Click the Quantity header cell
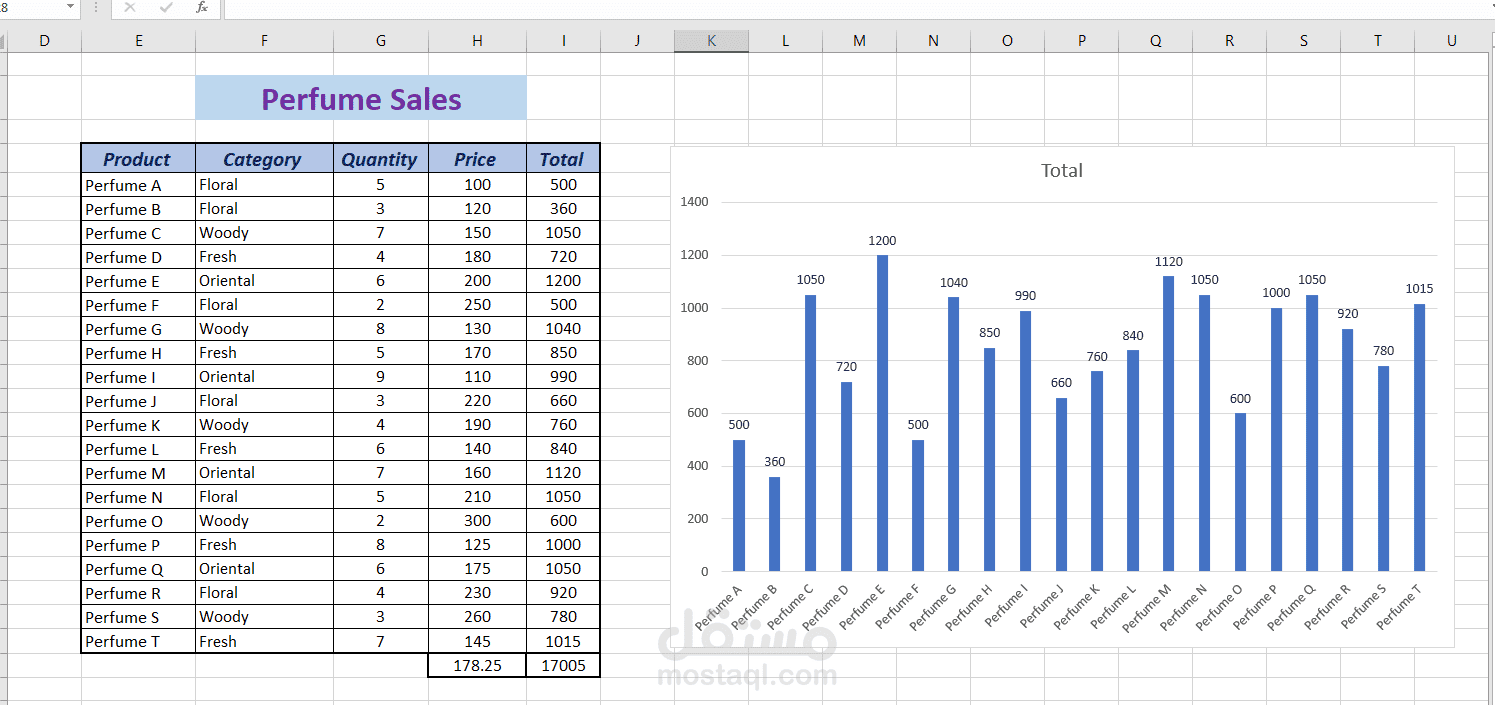The height and width of the screenshot is (705, 1495). [x=381, y=159]
